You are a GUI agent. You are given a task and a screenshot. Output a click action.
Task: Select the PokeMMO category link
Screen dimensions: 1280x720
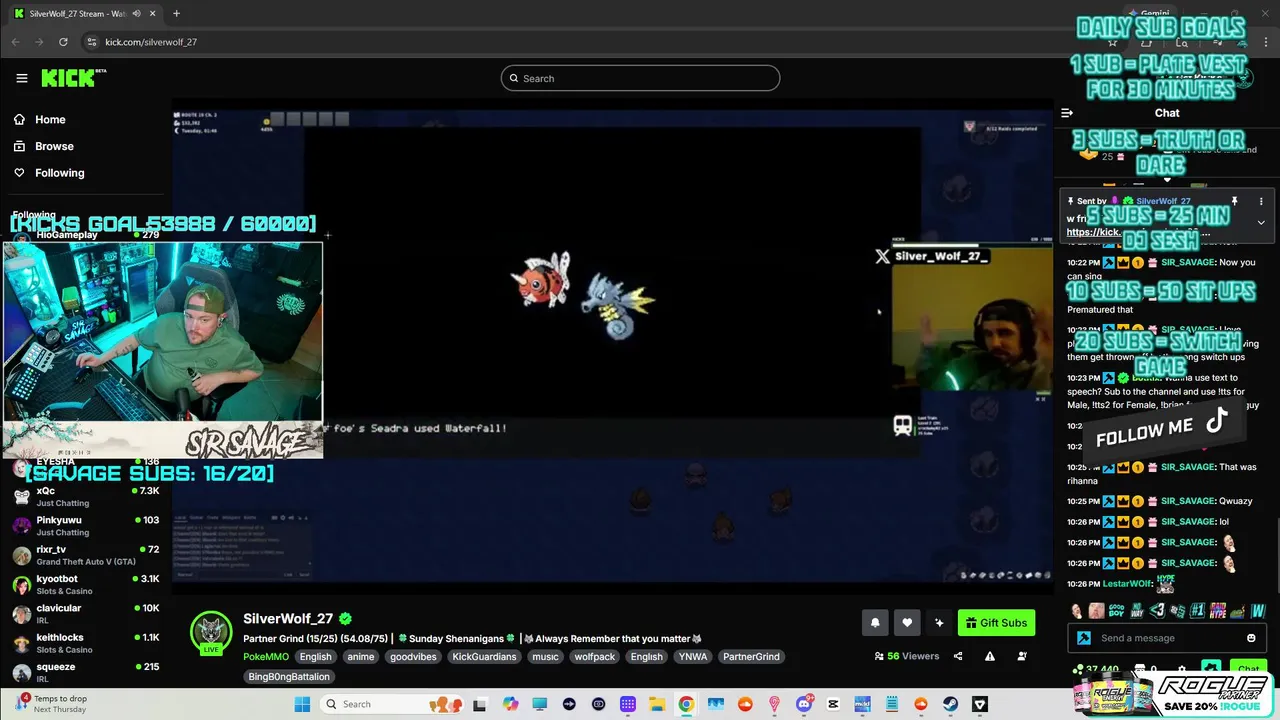tap(266, 657)
